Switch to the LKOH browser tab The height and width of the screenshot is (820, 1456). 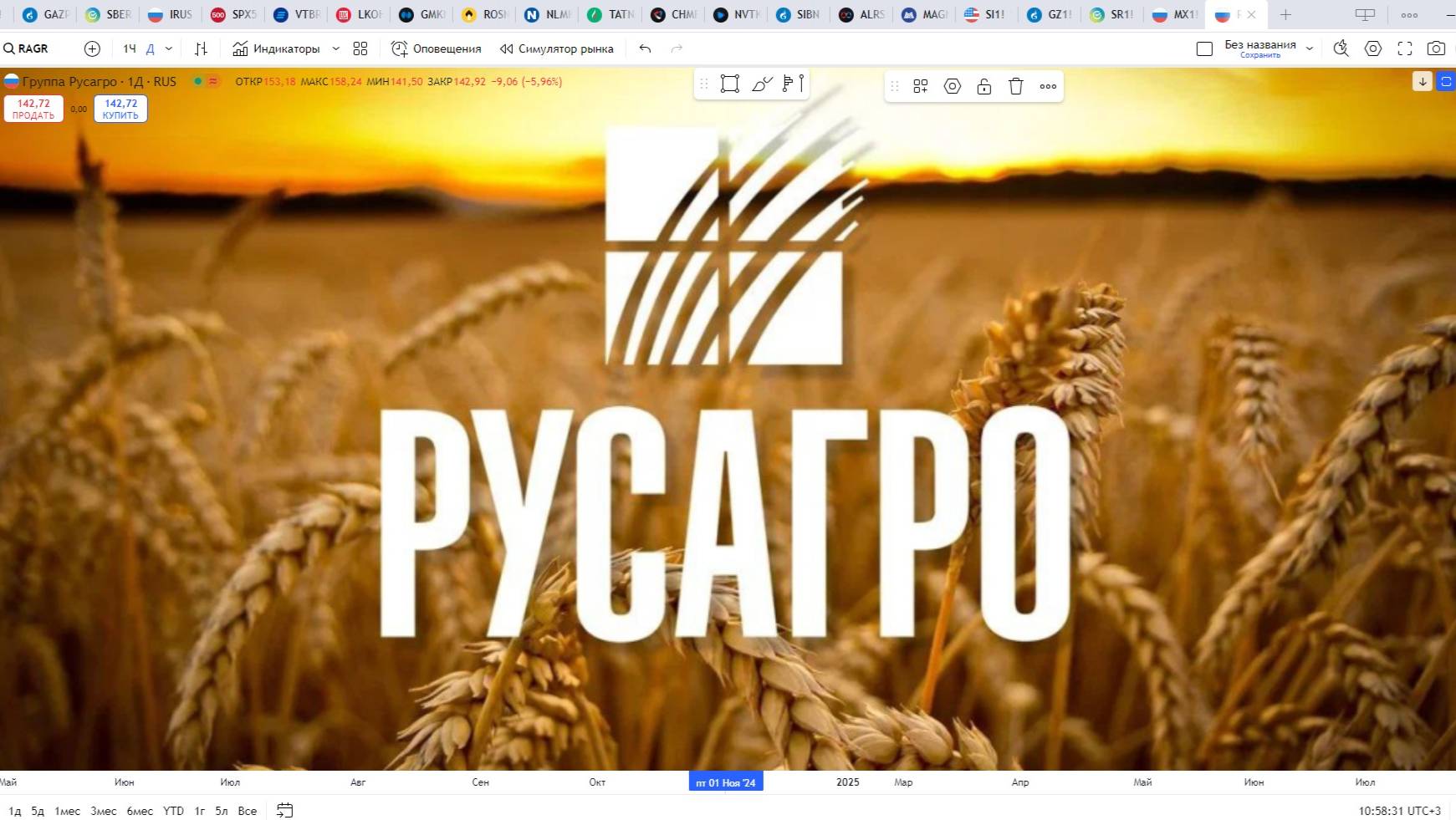(x=360, y=14)
